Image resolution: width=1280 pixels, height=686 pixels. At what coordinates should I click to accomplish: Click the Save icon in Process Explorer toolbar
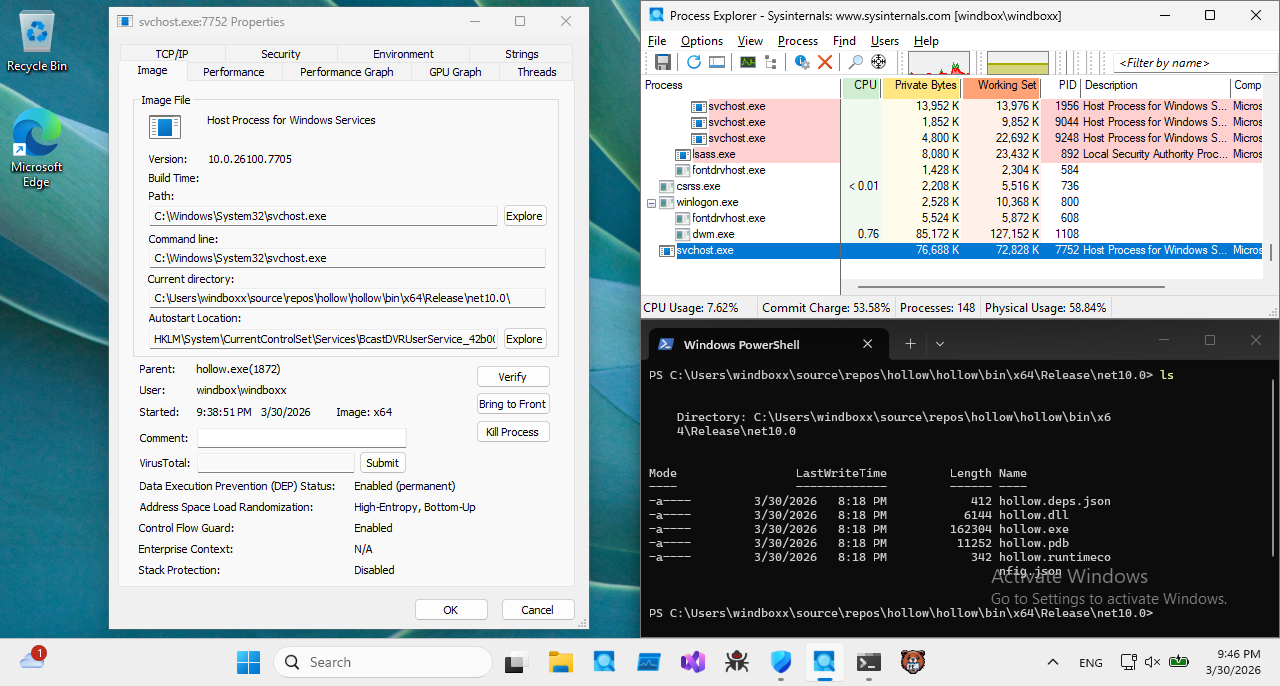(662, 62)
